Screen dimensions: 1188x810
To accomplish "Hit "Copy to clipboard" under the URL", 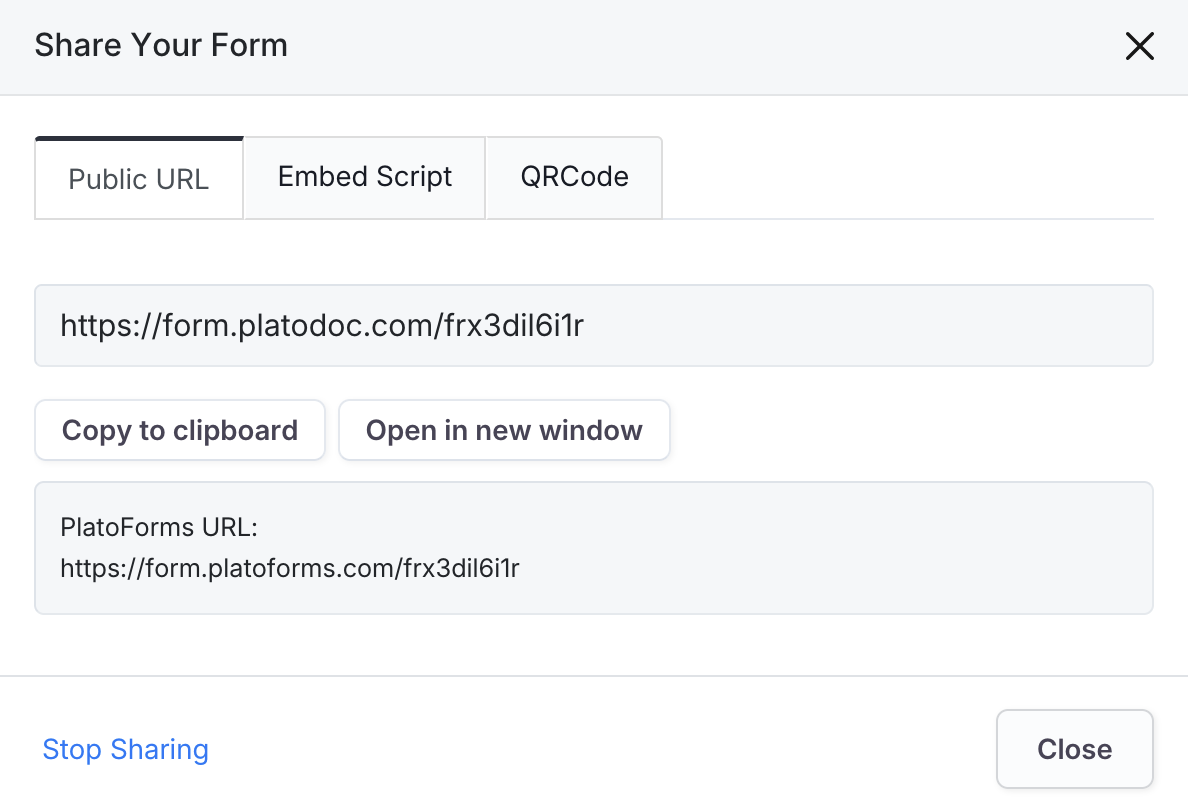I will (x=180, y=431).
